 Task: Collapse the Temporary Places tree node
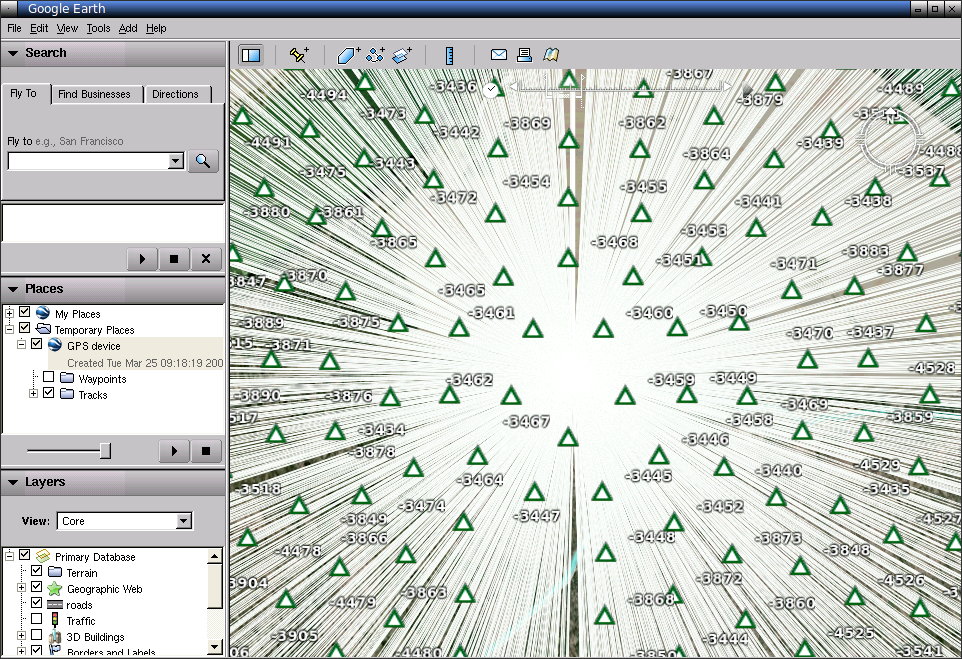click(x=9, y=329)
